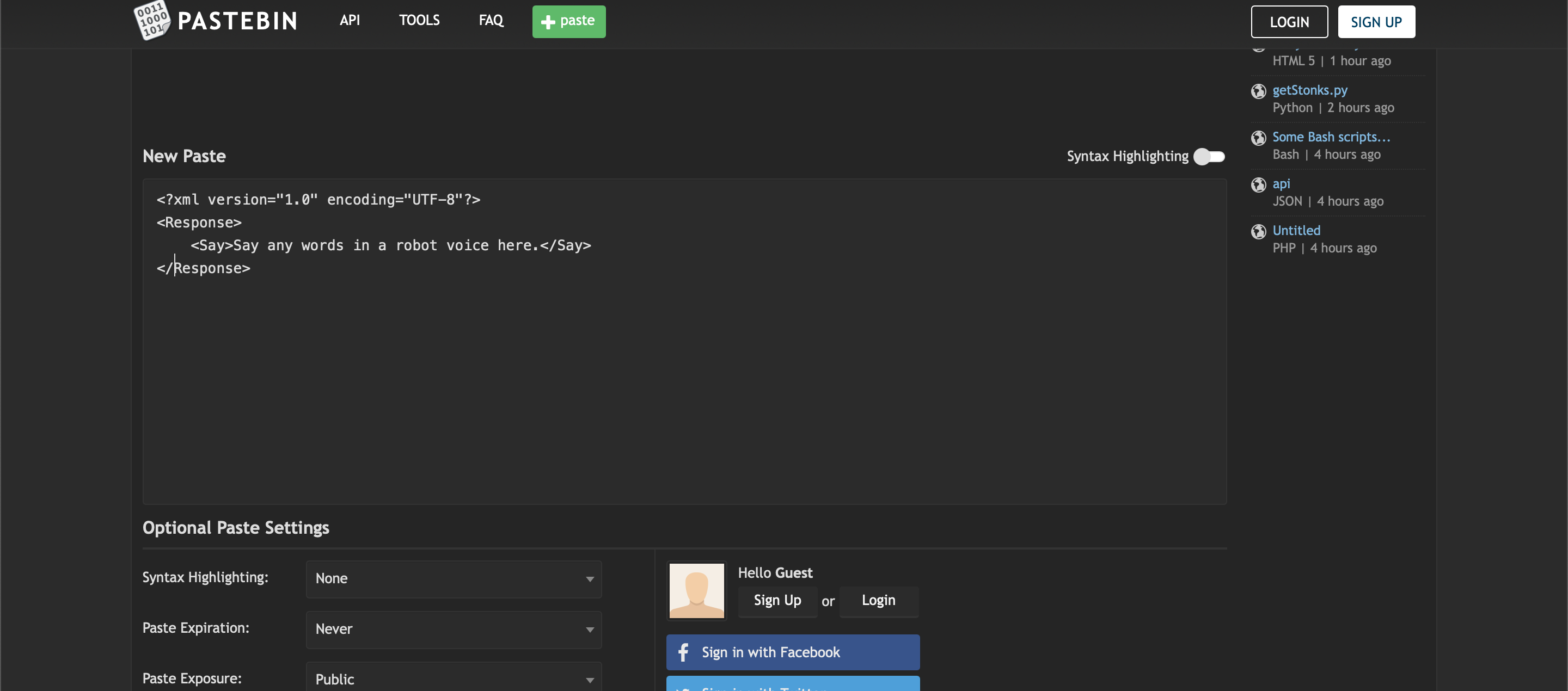Click the globe icon beside Untitled paste
Screen dimensions: 1568x691
pos(1258,232)
